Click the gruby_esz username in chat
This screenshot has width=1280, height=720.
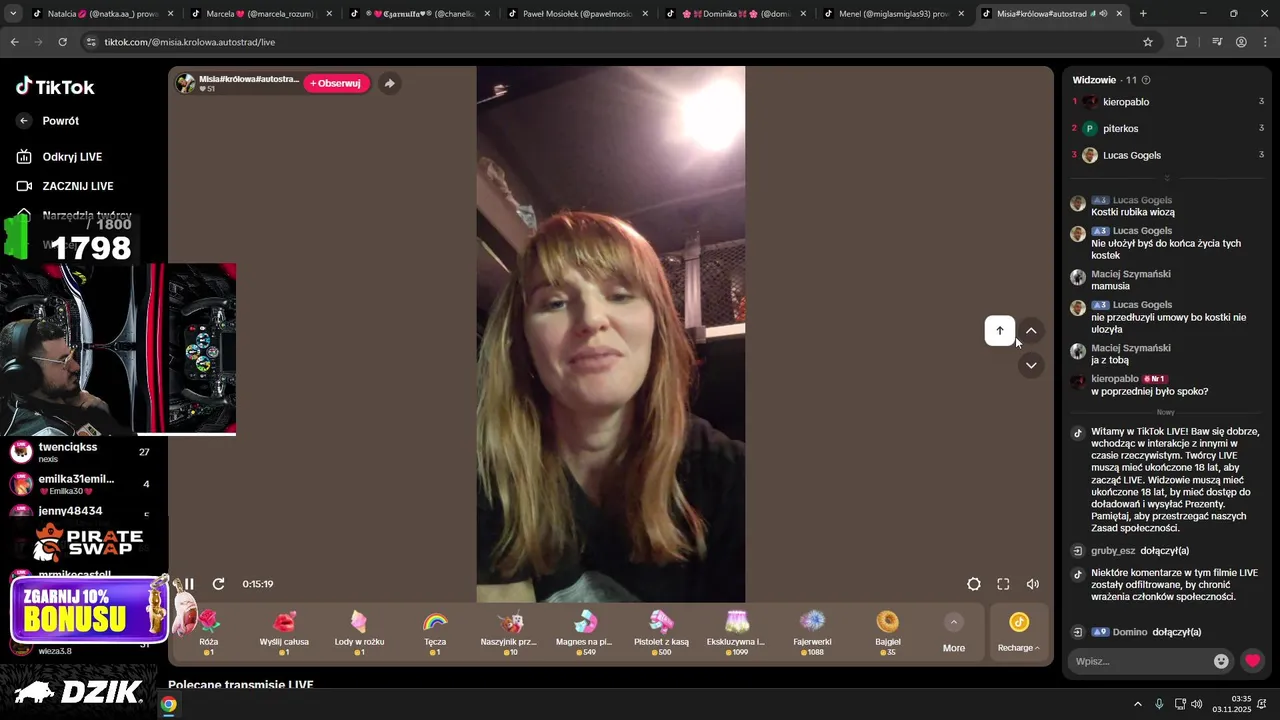(x=1113, y=551)
